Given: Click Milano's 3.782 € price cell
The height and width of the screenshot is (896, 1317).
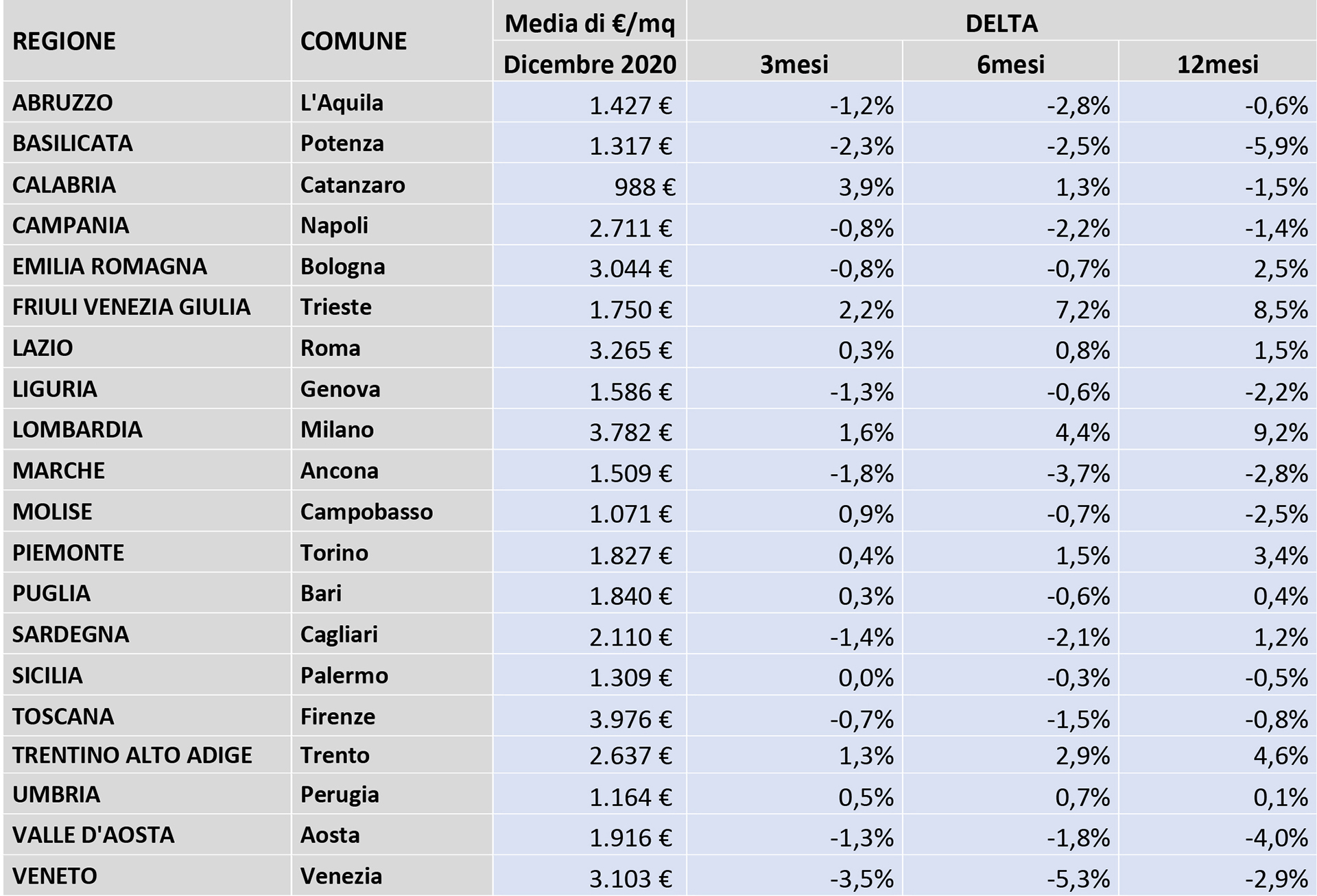Looking at the screenshot, I should click(630, 432).
